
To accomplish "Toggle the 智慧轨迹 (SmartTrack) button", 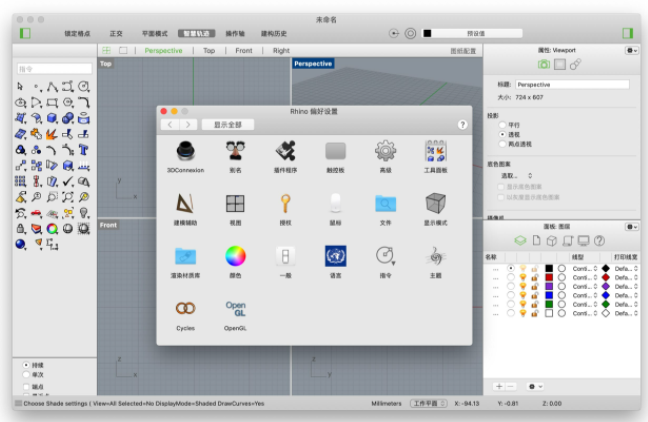I will [196, 33].
